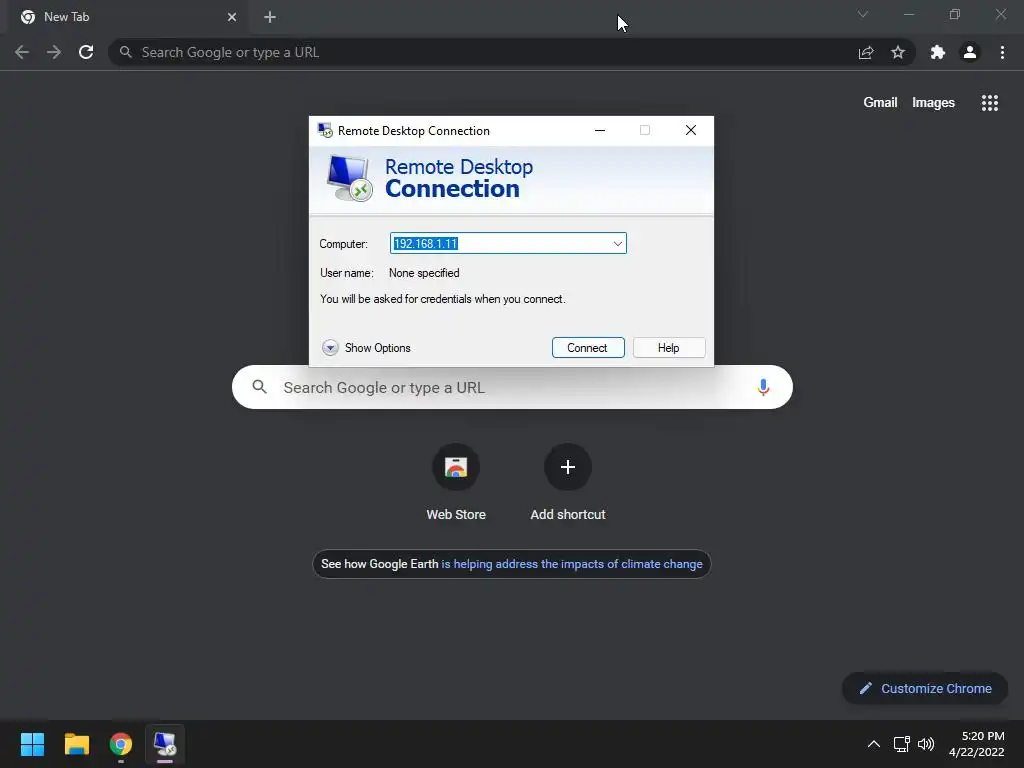Open the taskbar clock and date
This screenshot has height=768, width=1024.
pos(976,744)
